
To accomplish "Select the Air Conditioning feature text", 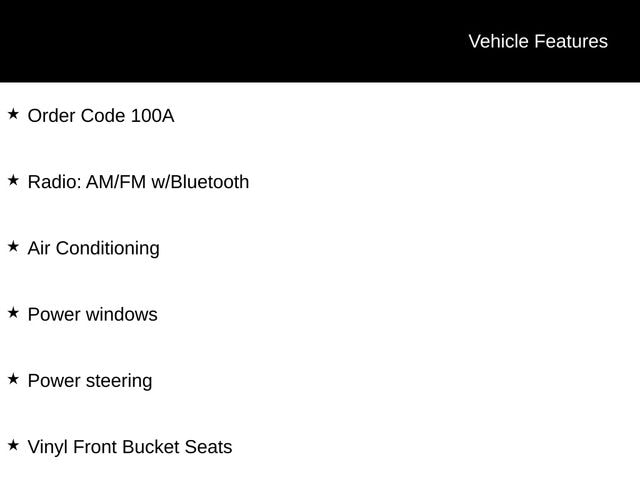I will pos(93,248).
